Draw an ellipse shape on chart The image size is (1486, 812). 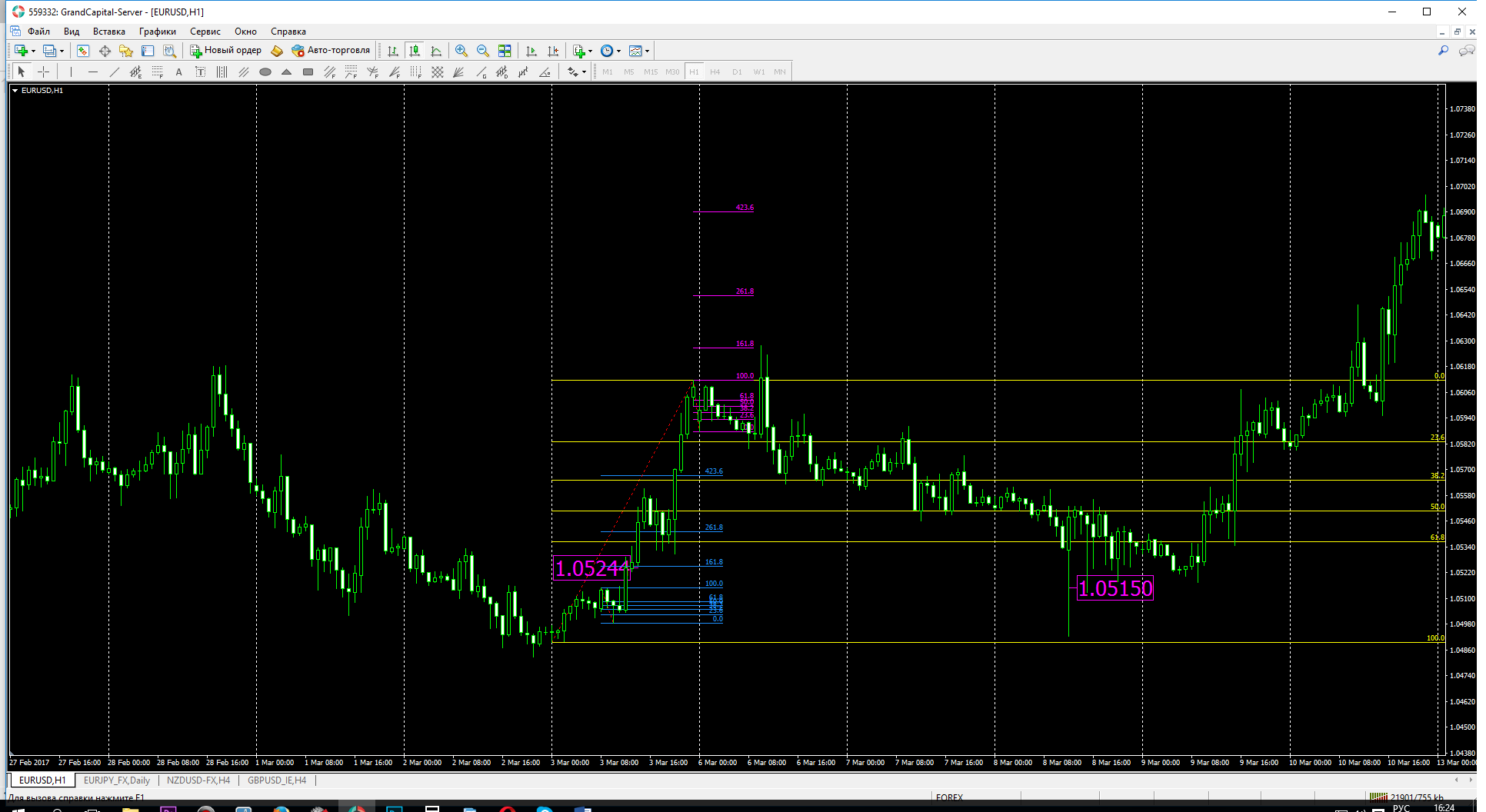pyautogui.click(x=265, y=72)
